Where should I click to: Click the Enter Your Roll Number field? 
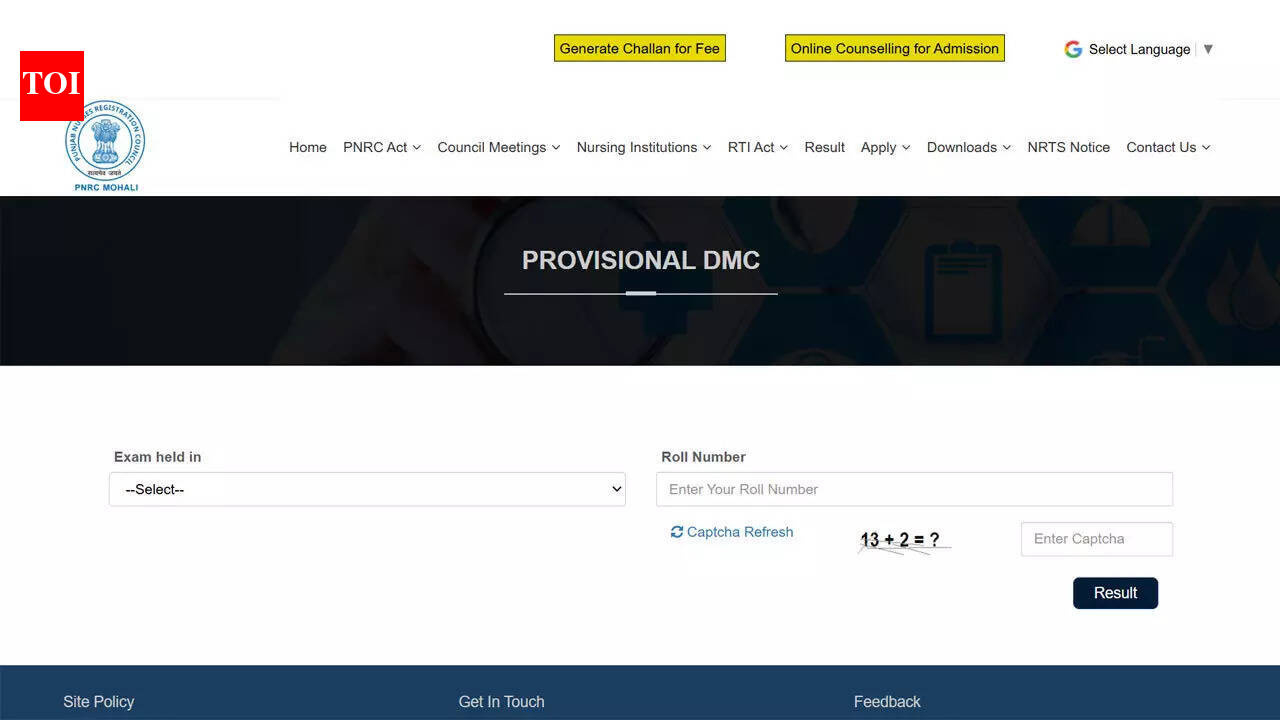coord(914,489)
